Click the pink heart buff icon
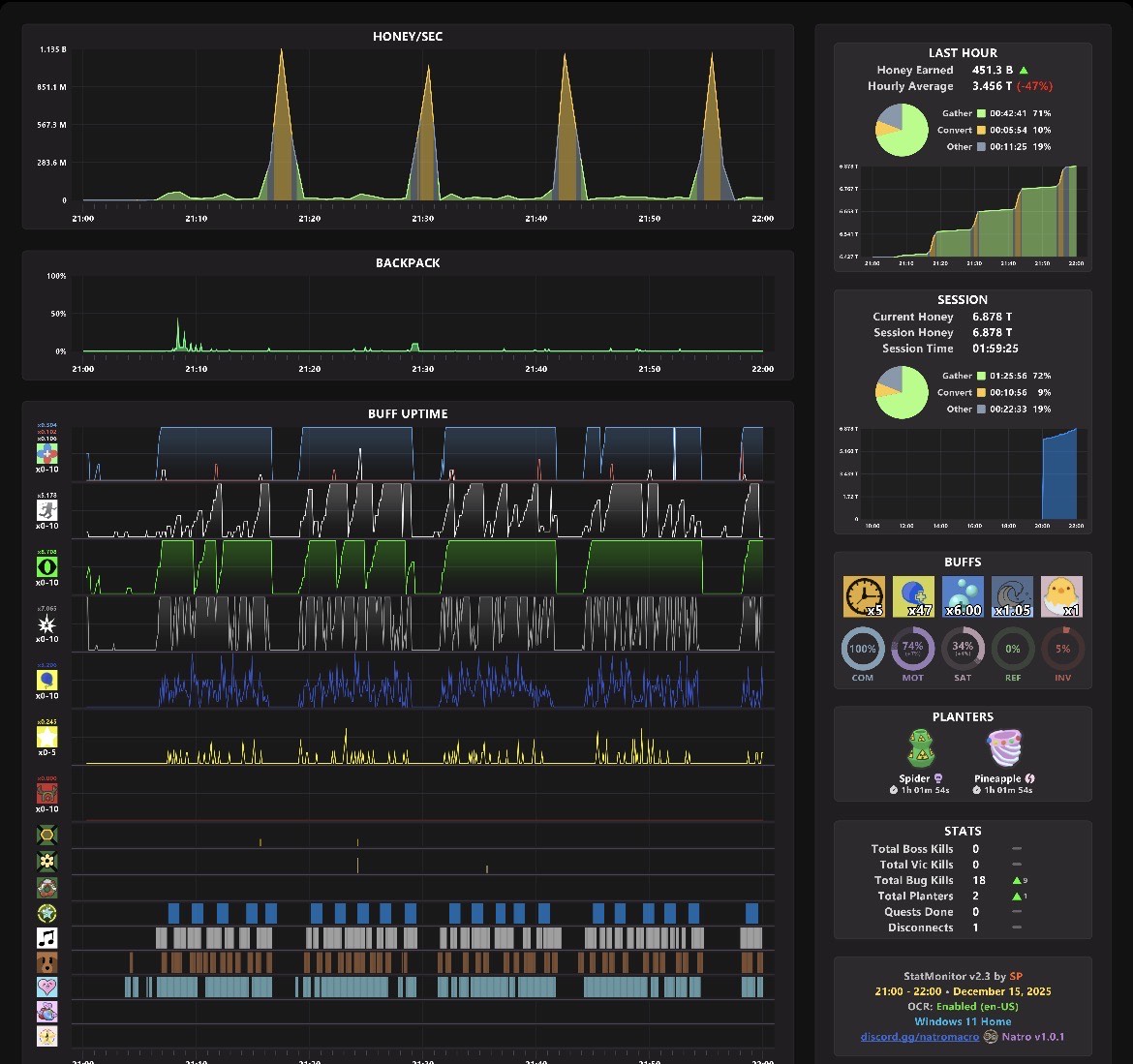The width and height of the screenshot is (1133, 1064). (47, 987)
